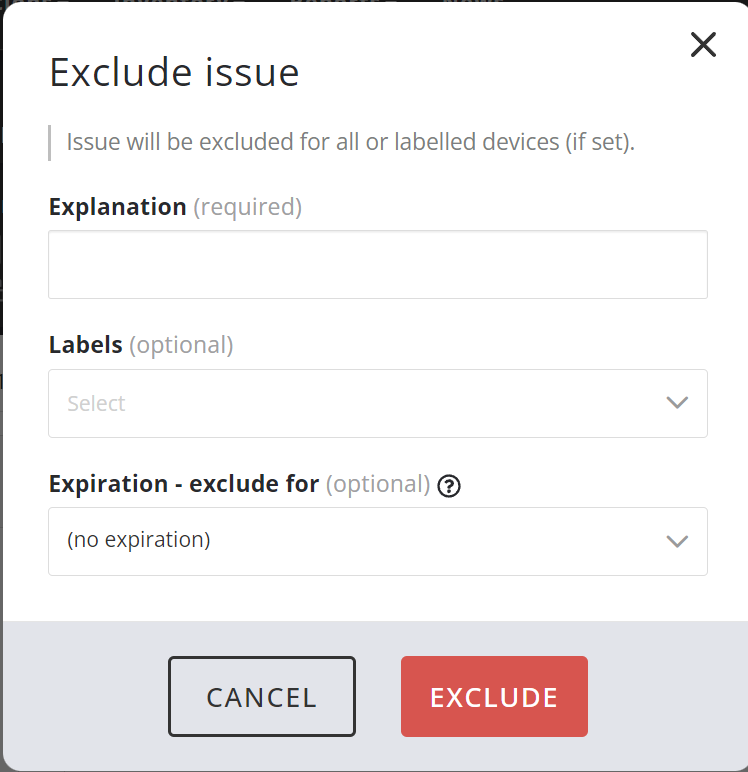Click the "Expiration - exclude for" label
This screenshot has width=748, height=772.
click(x=184, y=484)
